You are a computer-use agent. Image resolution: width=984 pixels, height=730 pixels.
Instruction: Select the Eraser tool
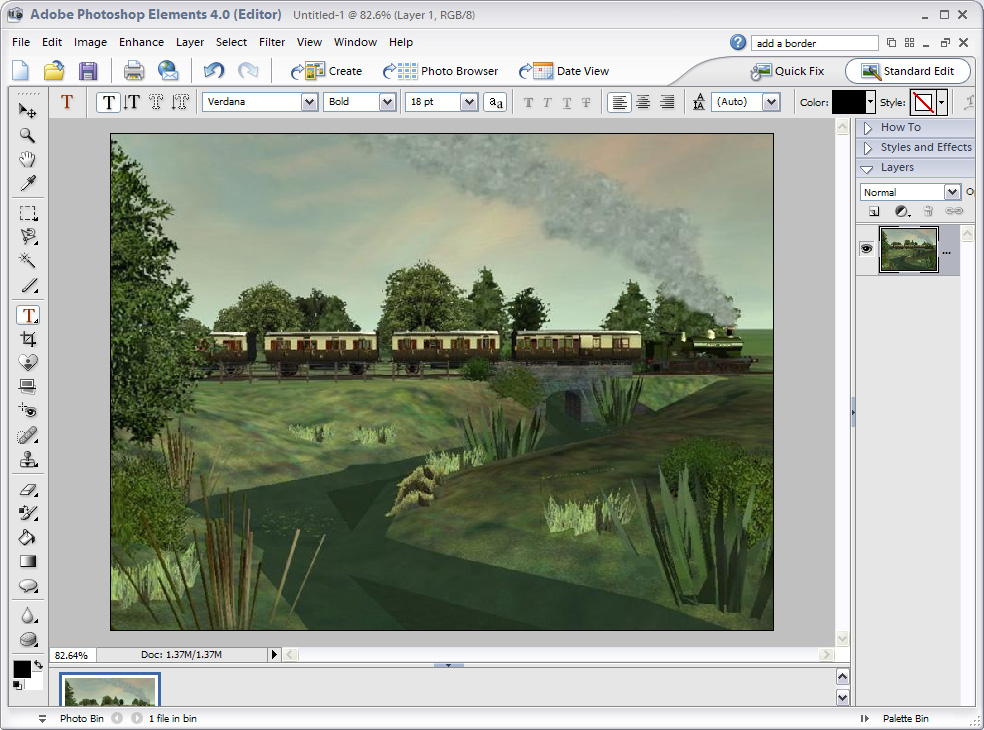tap(28, 490)
